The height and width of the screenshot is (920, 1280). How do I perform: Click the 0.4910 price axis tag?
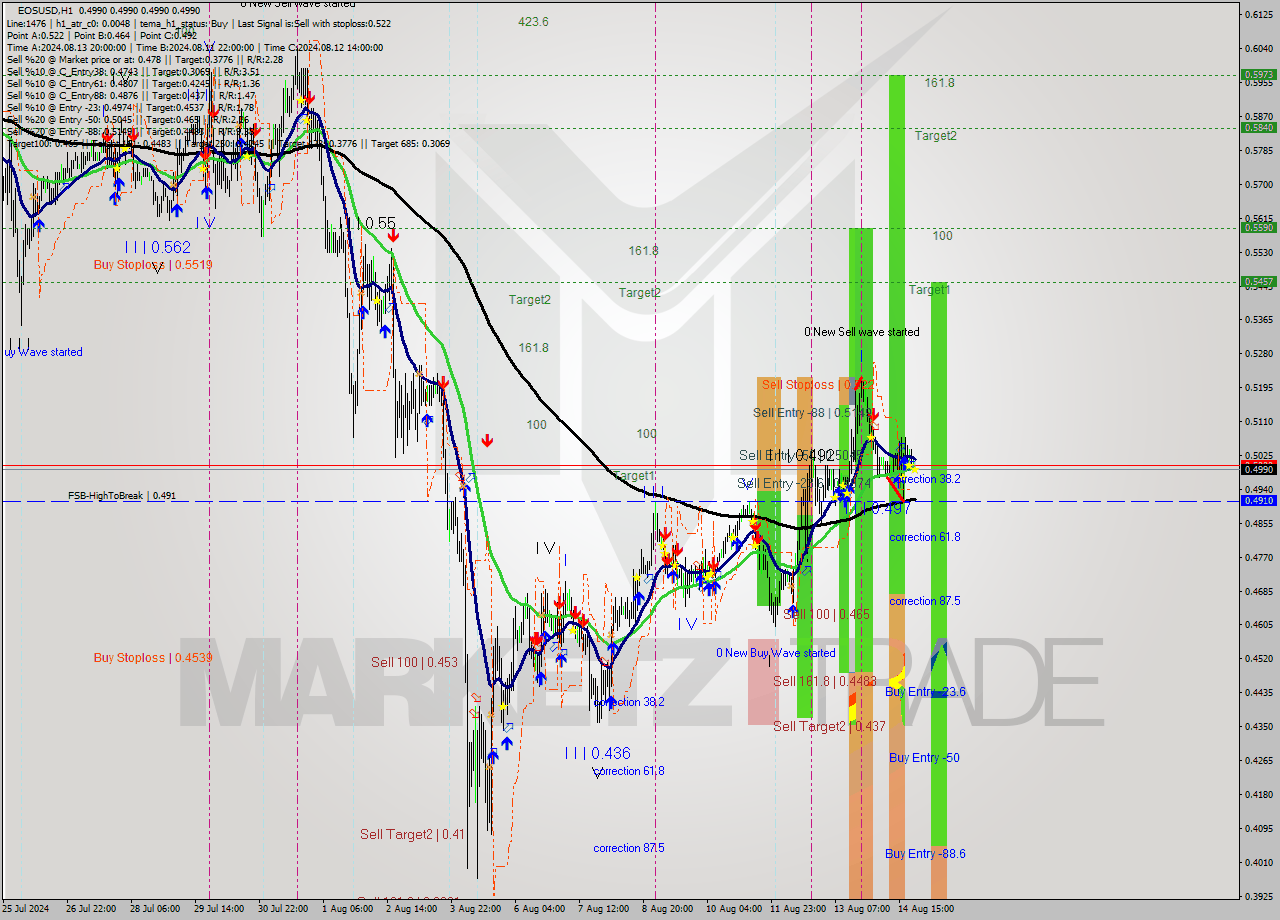click(1258, 500)
